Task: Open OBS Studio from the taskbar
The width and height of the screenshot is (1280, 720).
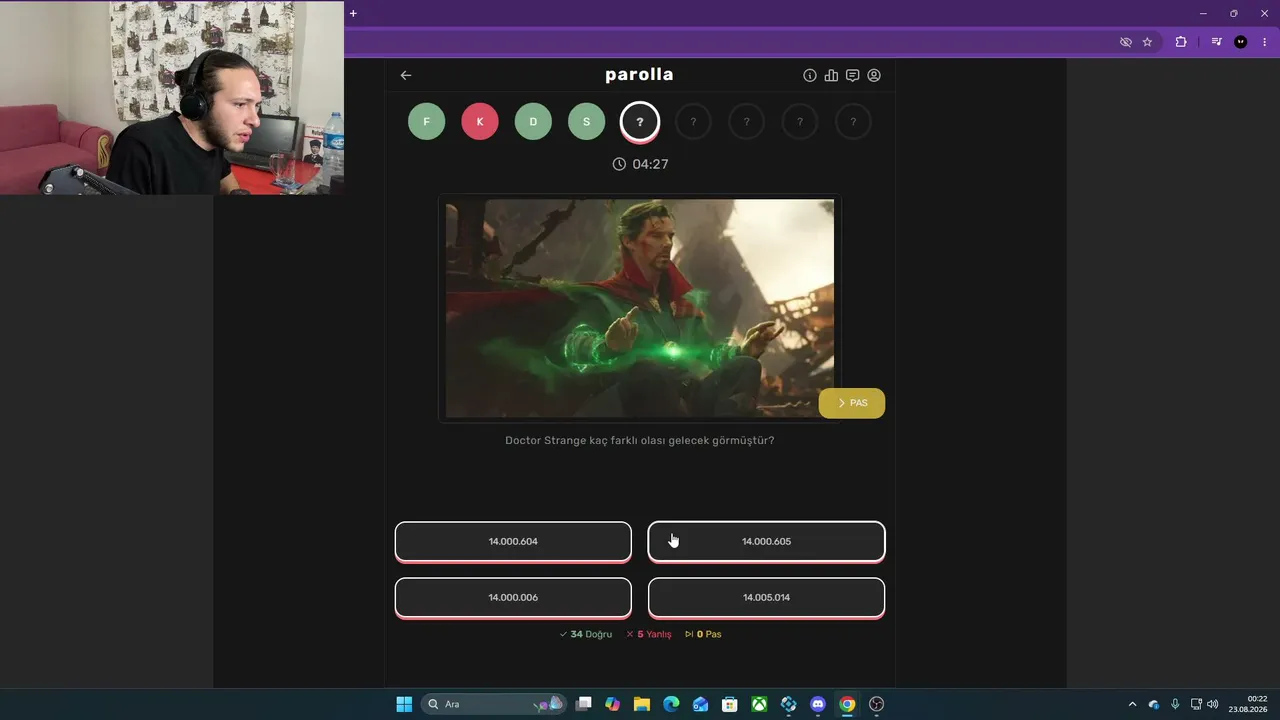Action: [877, 704]
